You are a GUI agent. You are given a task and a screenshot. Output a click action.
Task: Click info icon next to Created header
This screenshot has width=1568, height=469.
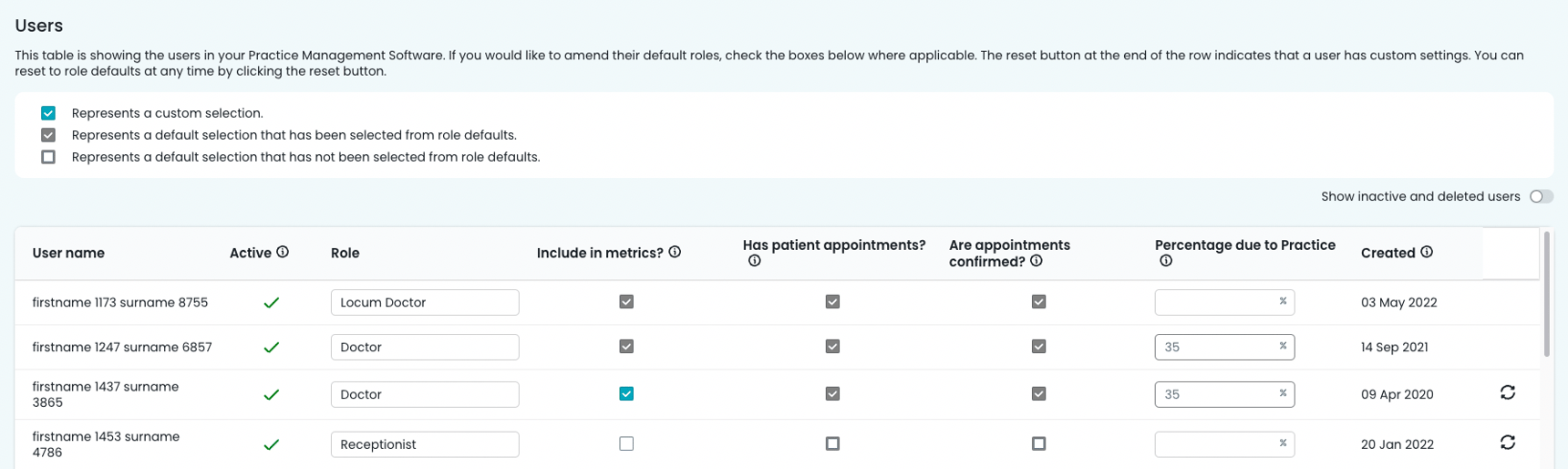1427,252
